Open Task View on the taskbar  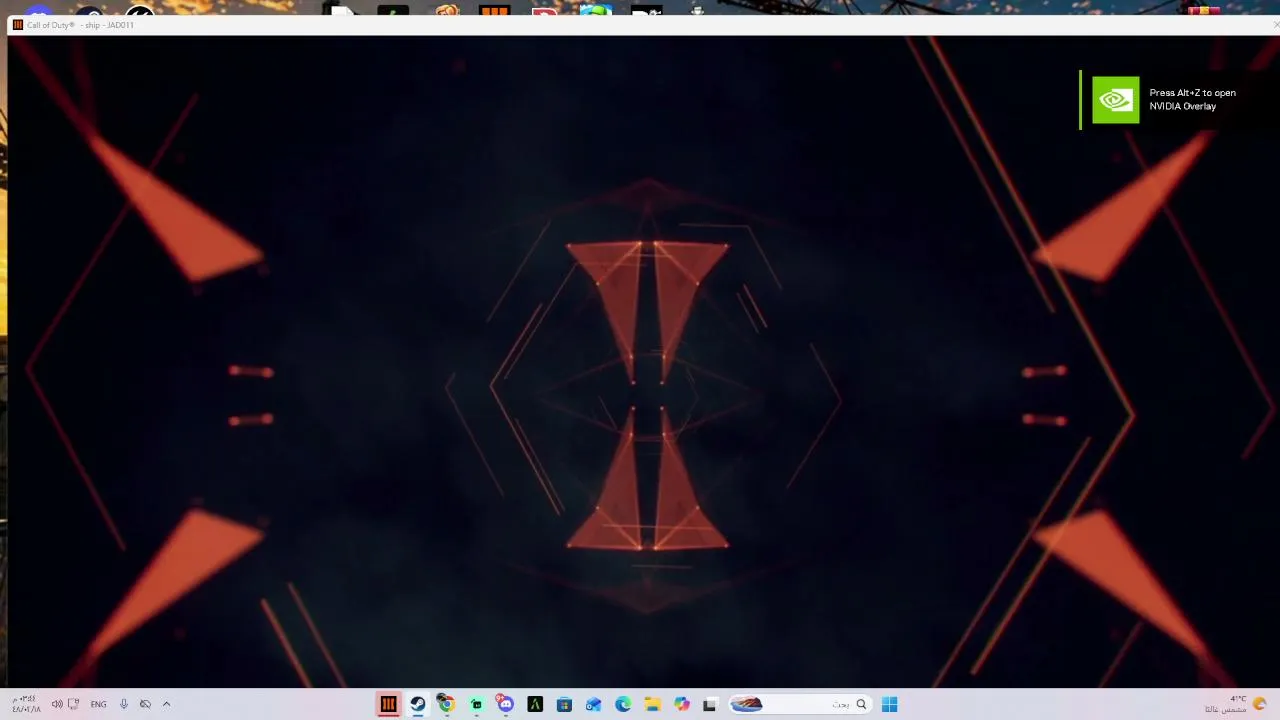(x=710, y=704)
